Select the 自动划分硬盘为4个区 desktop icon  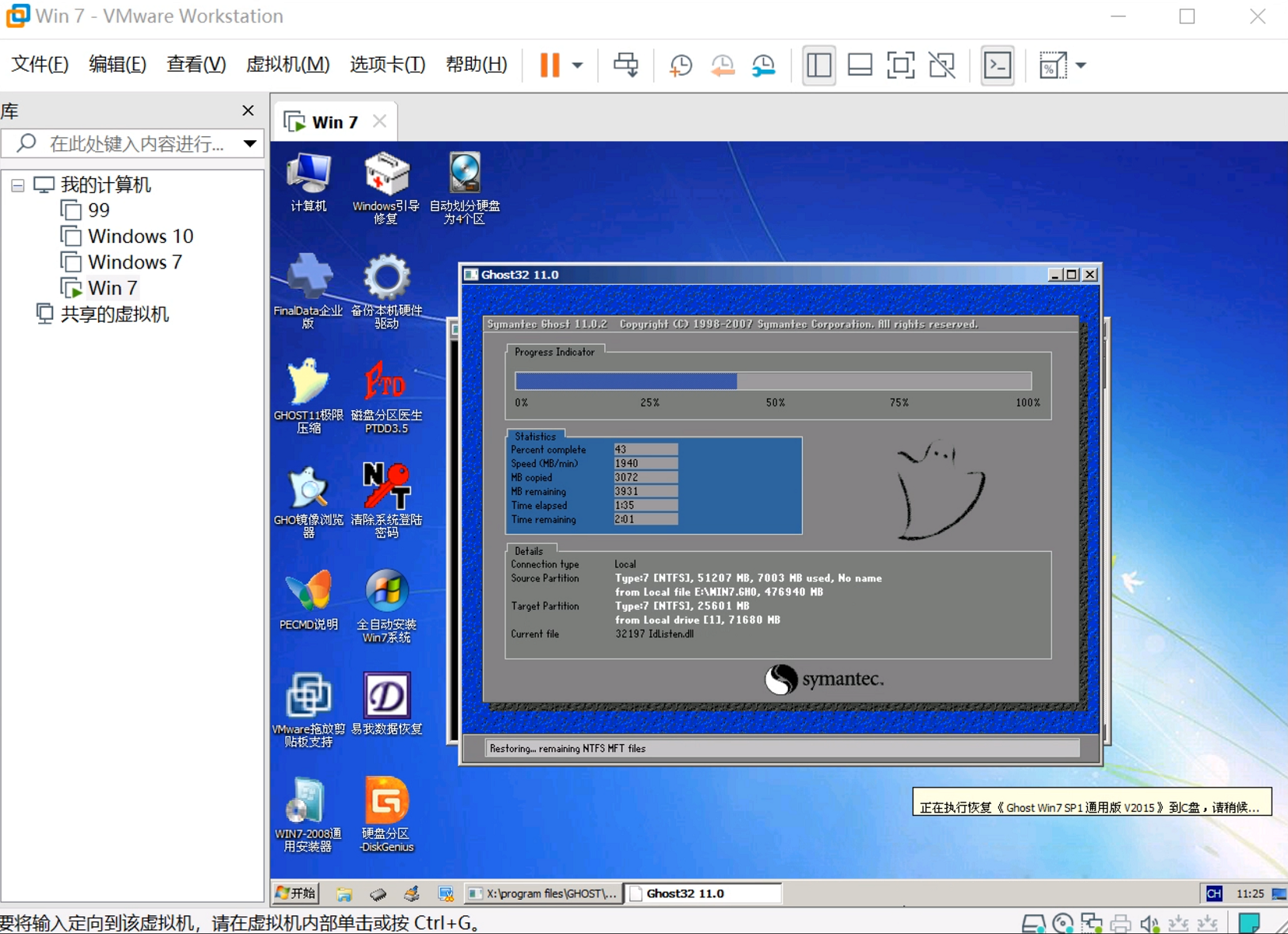click(465, 188)
